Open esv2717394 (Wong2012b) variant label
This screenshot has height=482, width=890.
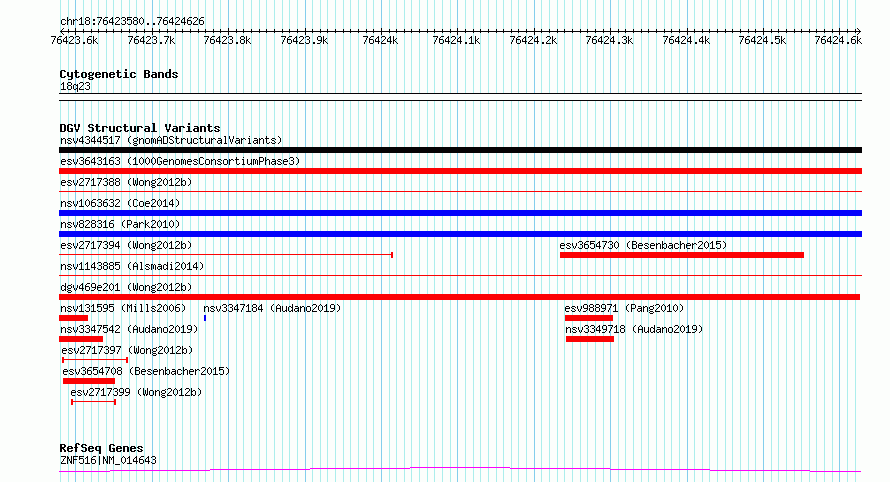click(126, 245)
